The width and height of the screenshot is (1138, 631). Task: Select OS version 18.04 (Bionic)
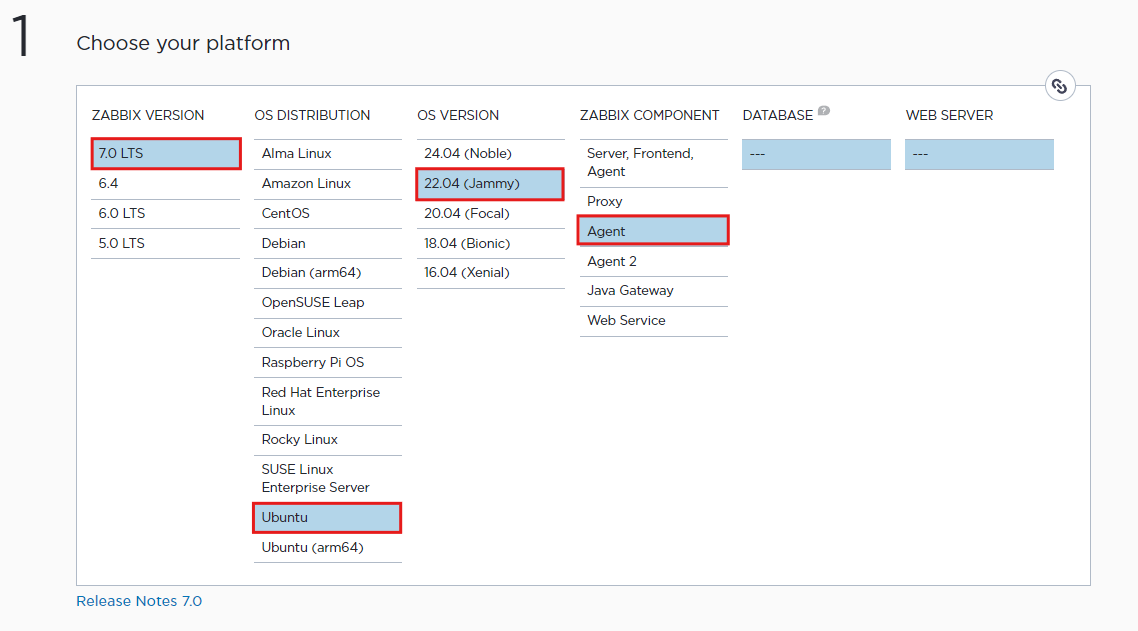tap(491, 243)
